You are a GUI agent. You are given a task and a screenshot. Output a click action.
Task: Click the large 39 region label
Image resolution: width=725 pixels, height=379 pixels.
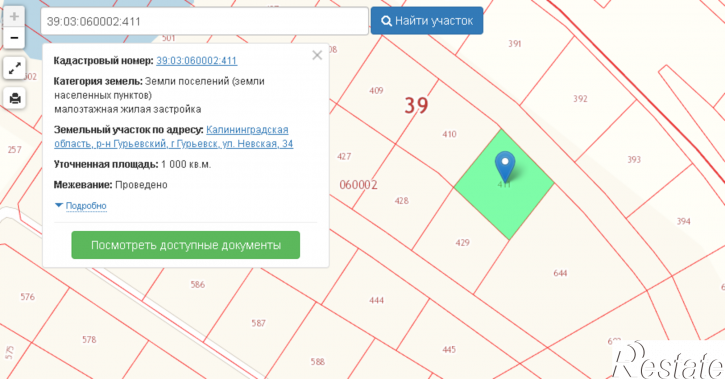(416, 105)
